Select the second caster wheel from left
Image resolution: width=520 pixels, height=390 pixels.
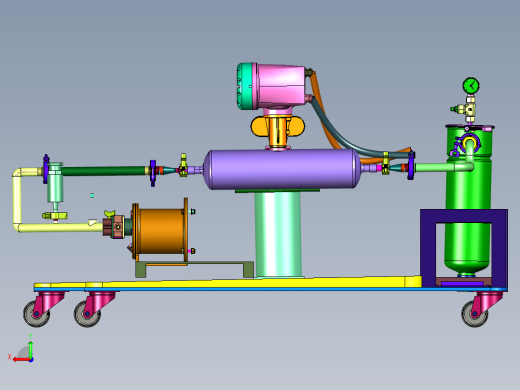tap(87, 314)
